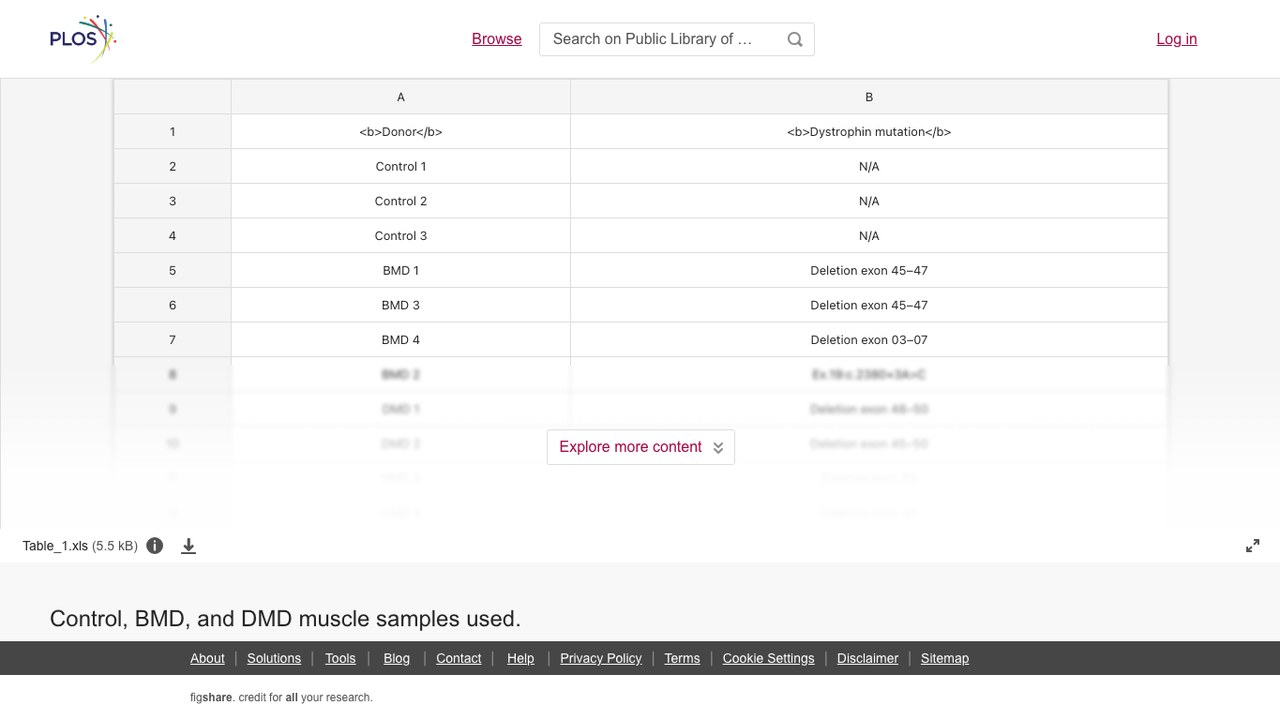Open the table in fullscreen view
This screenshot has height=720, width=1280.
(x=1253, y=546)
